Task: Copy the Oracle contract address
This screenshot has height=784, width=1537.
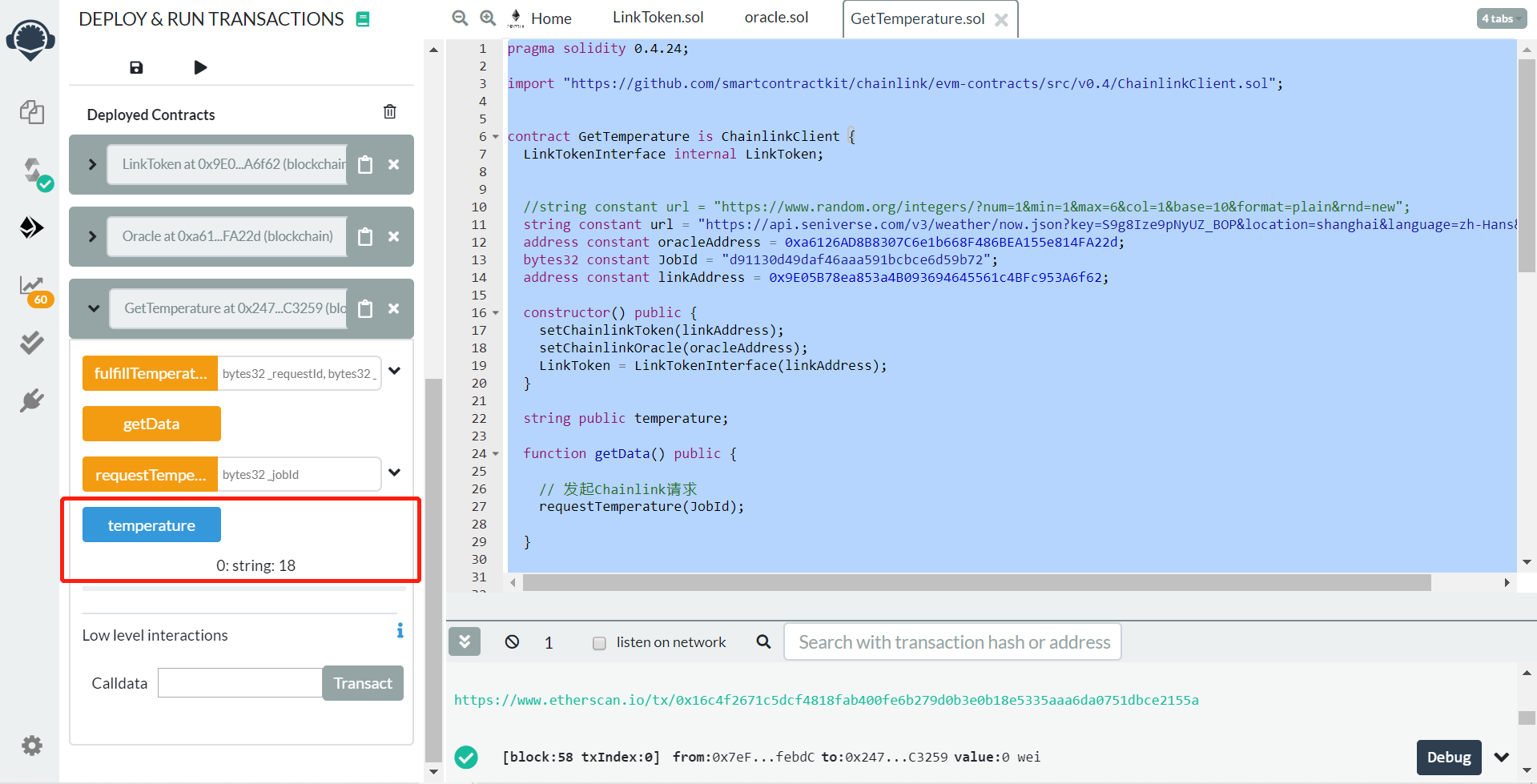Action: 365,236
